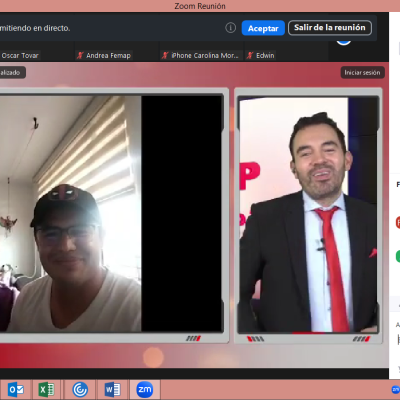Screen dimensions: 400x400
Task: Open Excel from the taskbar
Action: 46,389
